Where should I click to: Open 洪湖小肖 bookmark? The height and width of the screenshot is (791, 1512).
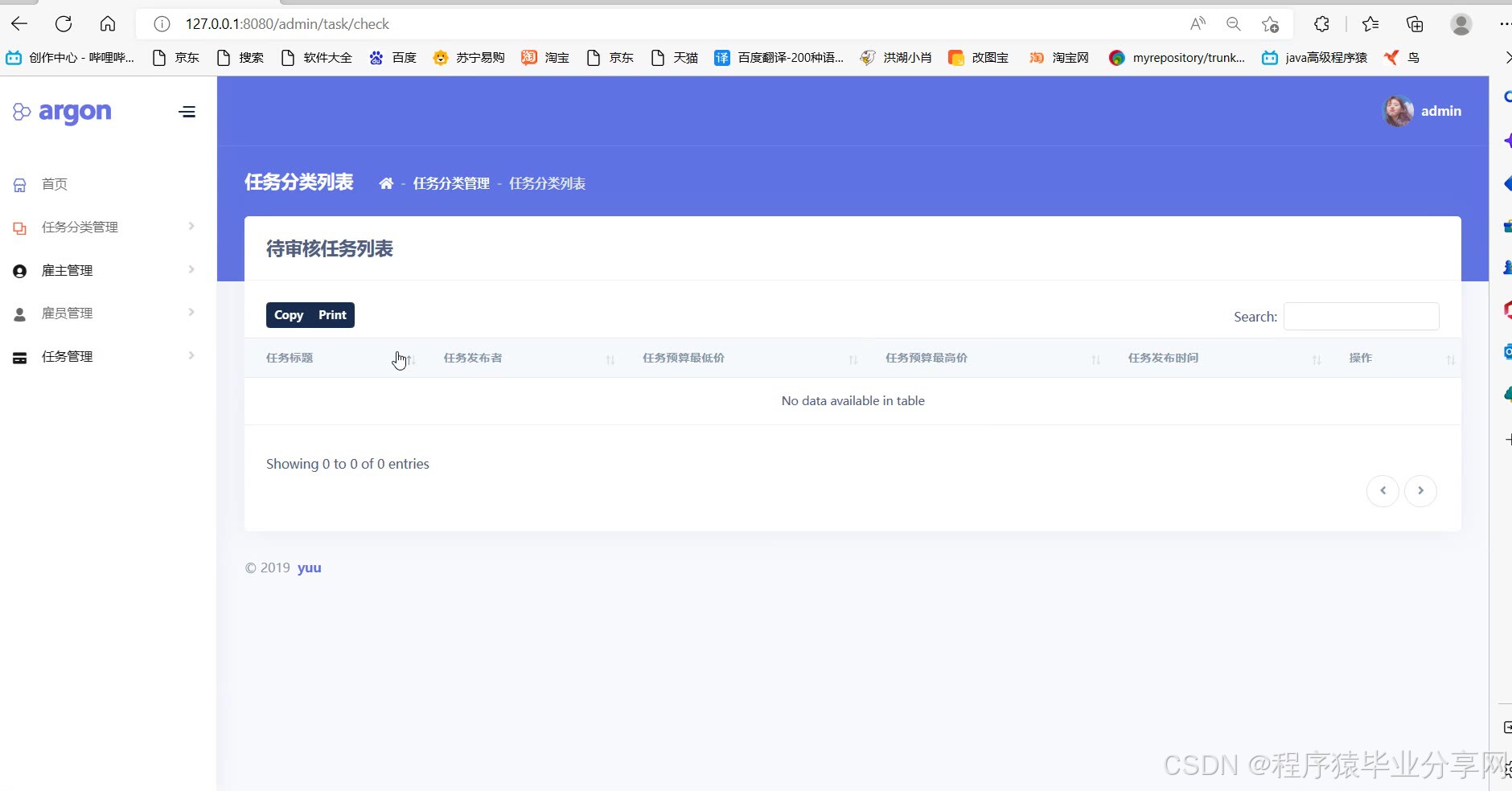(x=896, y=58)
